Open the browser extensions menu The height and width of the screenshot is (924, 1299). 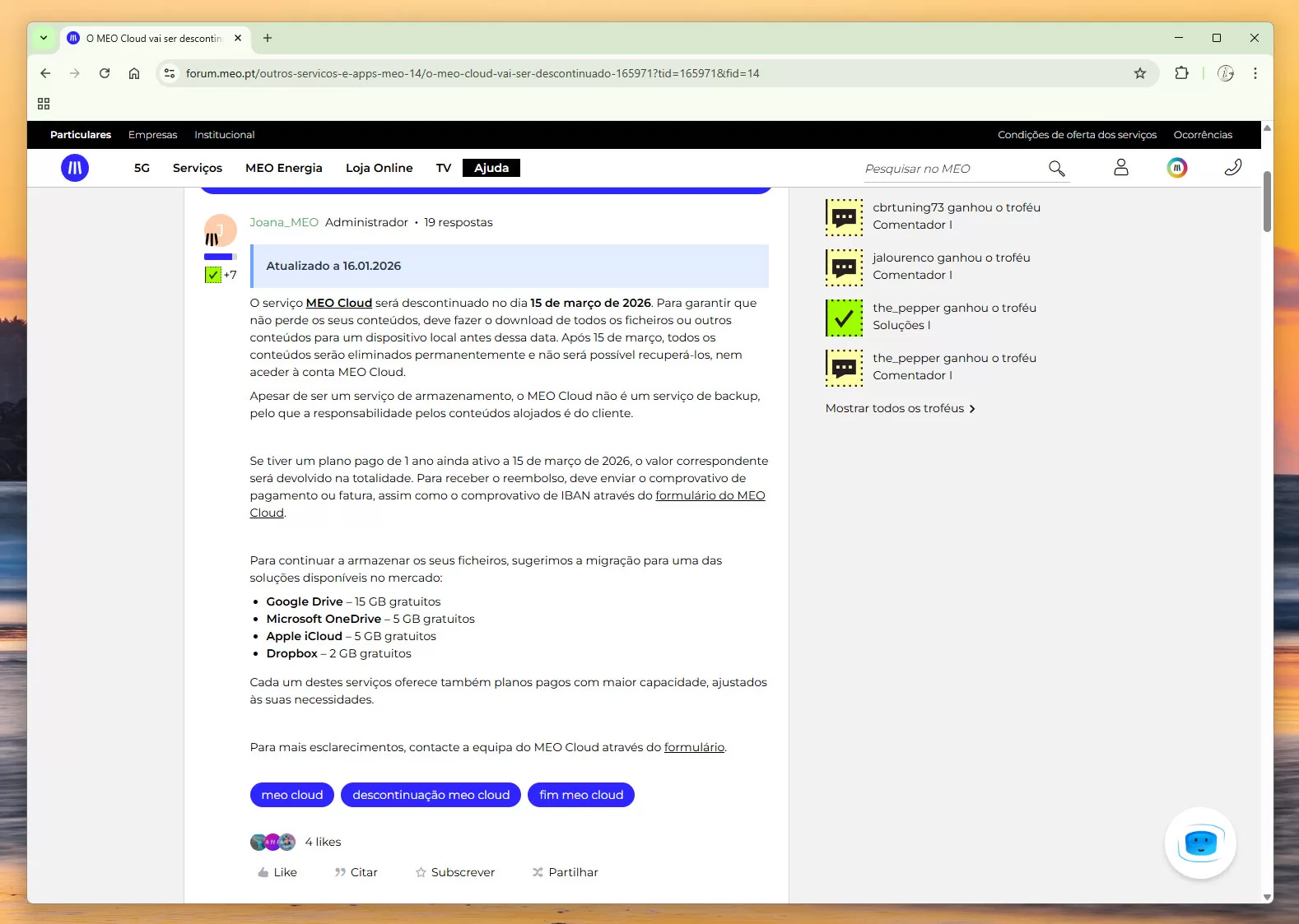(x=1182, y=73)
